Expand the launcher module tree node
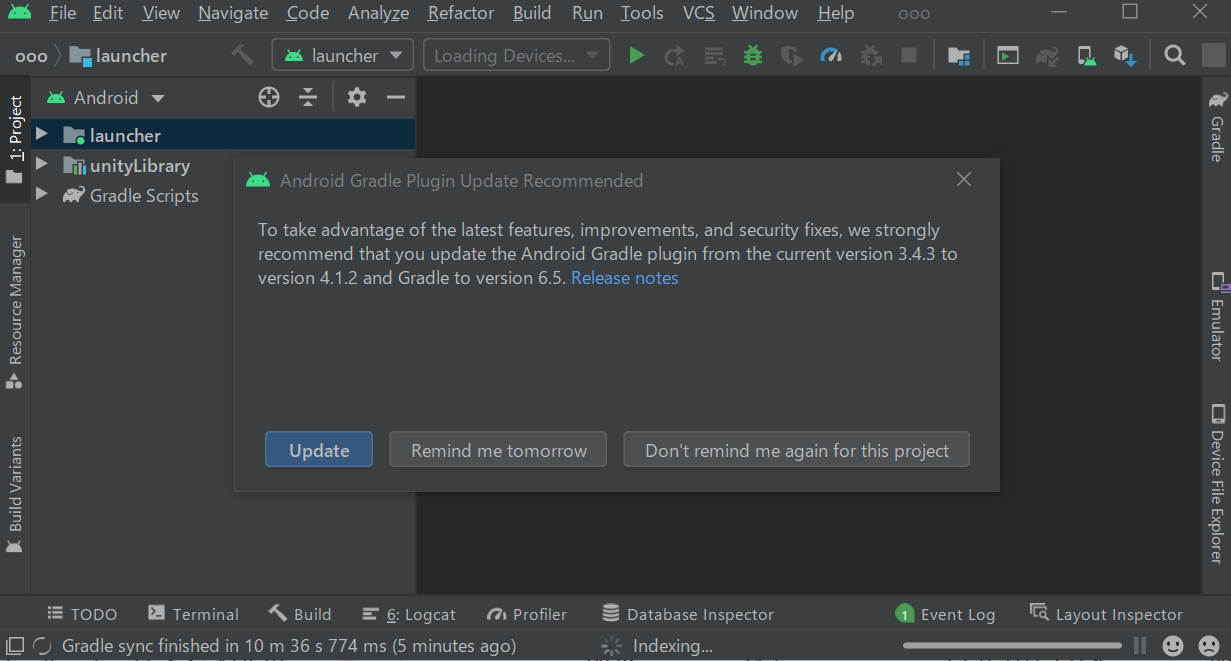Screen dimensions: 1231x661 42,134
